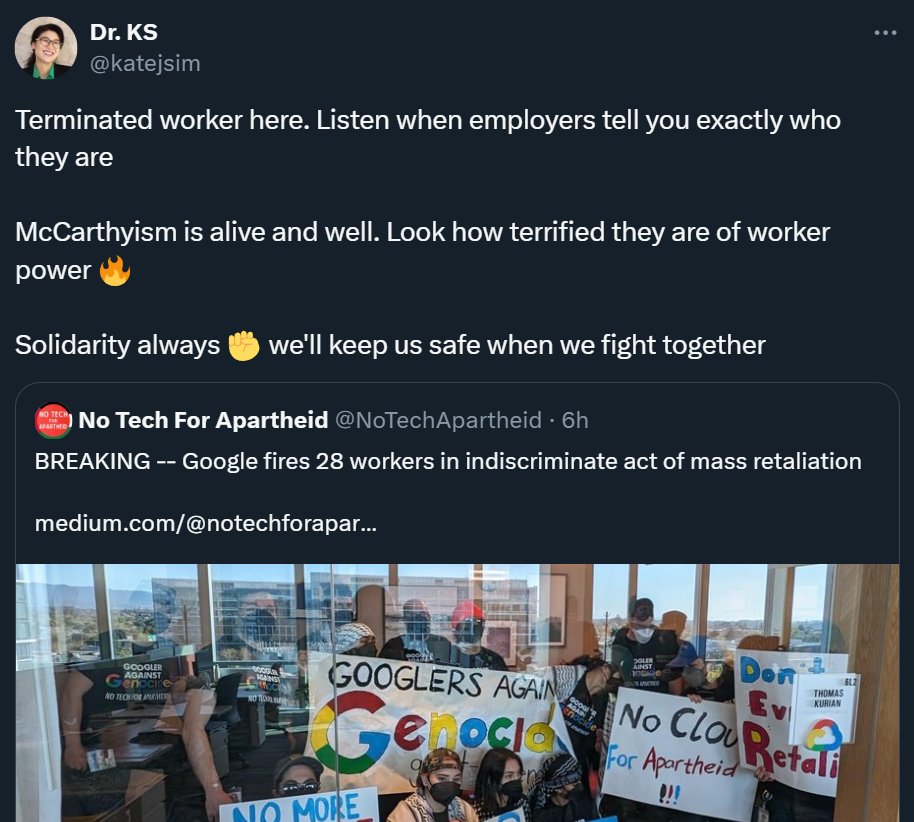914x822 pixels.
Task: Click the No Tech For Apartheid avatar
Action: click(53, 420)
